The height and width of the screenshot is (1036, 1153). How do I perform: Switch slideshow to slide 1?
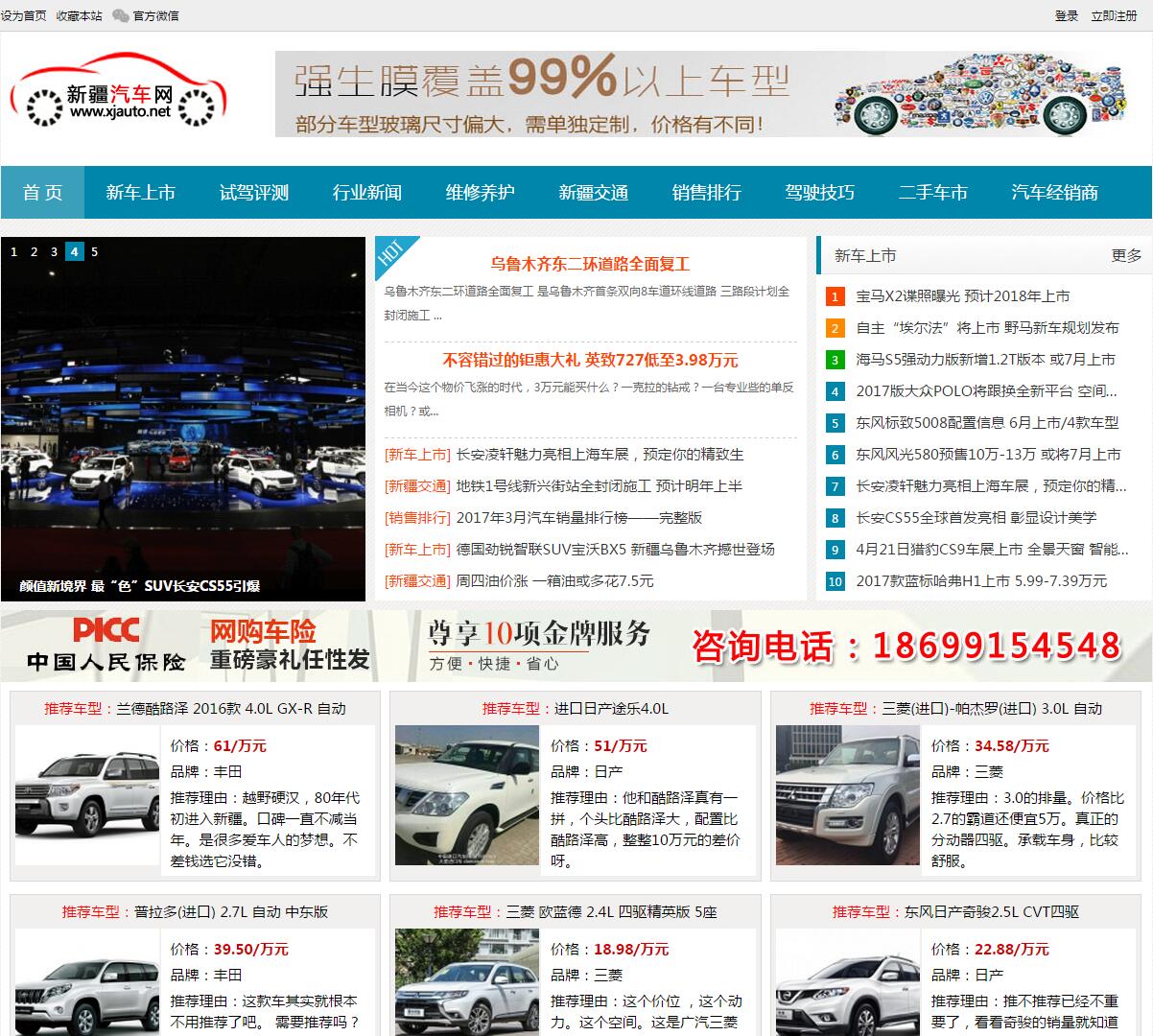click(13, 251)
